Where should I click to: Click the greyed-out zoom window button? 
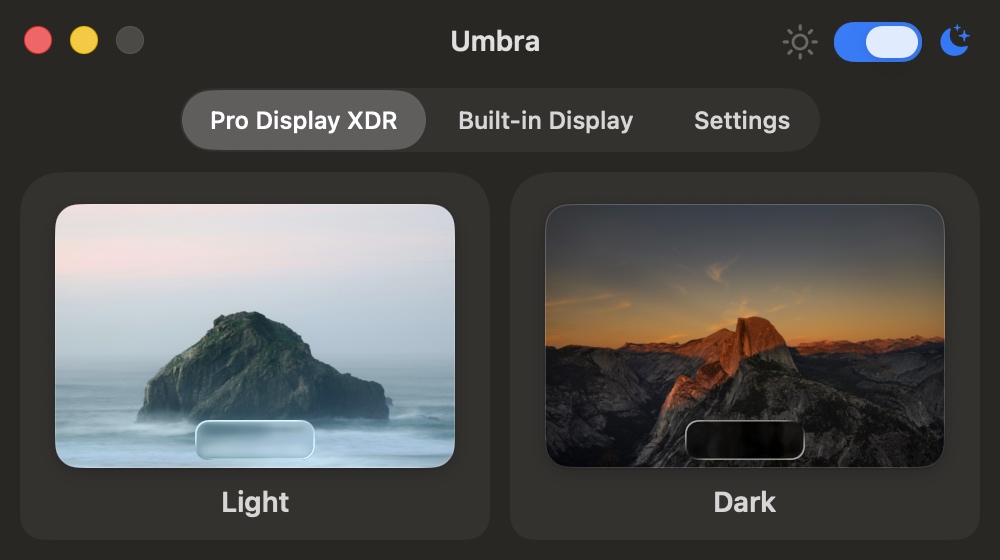(x=130, y=41)
